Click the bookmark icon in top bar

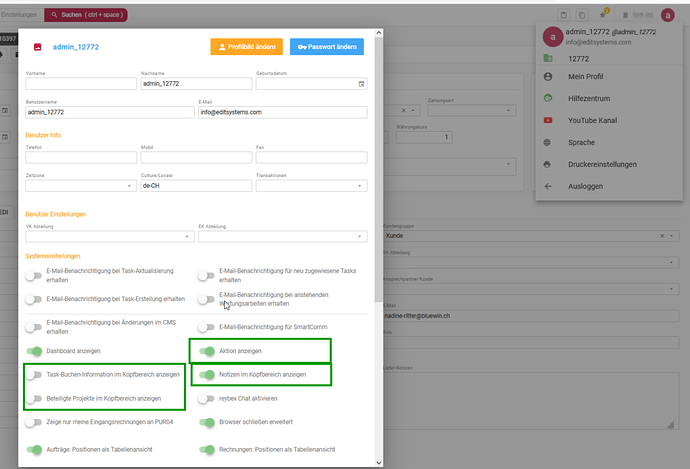(625, 15)
